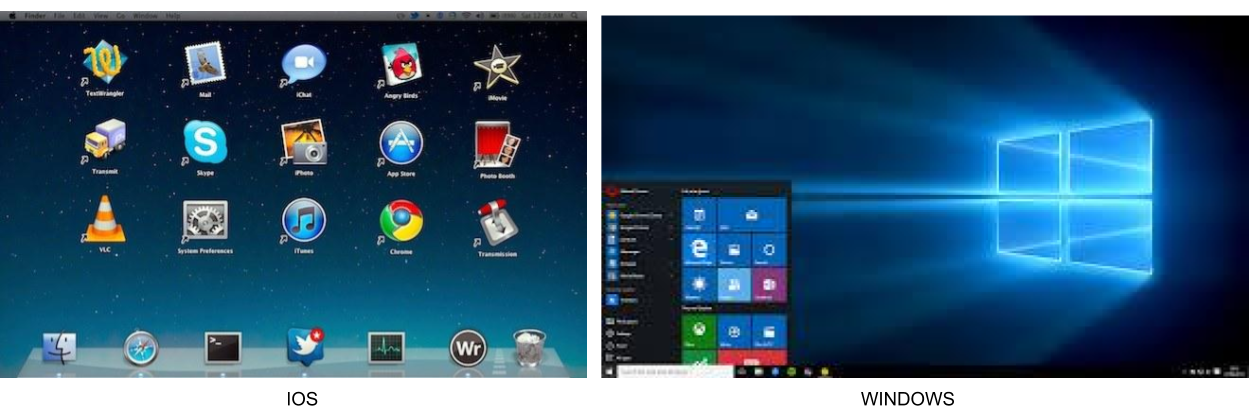Open the Cortana circle tile

pos(769,250)
